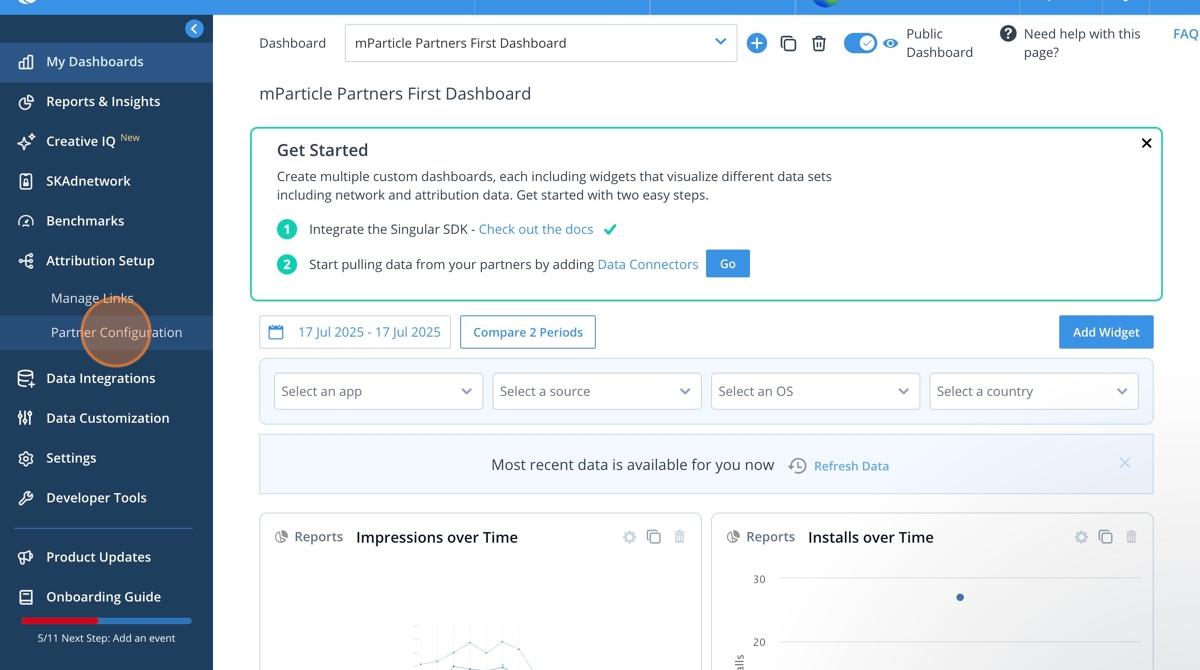Delete dashboard using trash icon
1200x670 pixels.
click(819, 43)
